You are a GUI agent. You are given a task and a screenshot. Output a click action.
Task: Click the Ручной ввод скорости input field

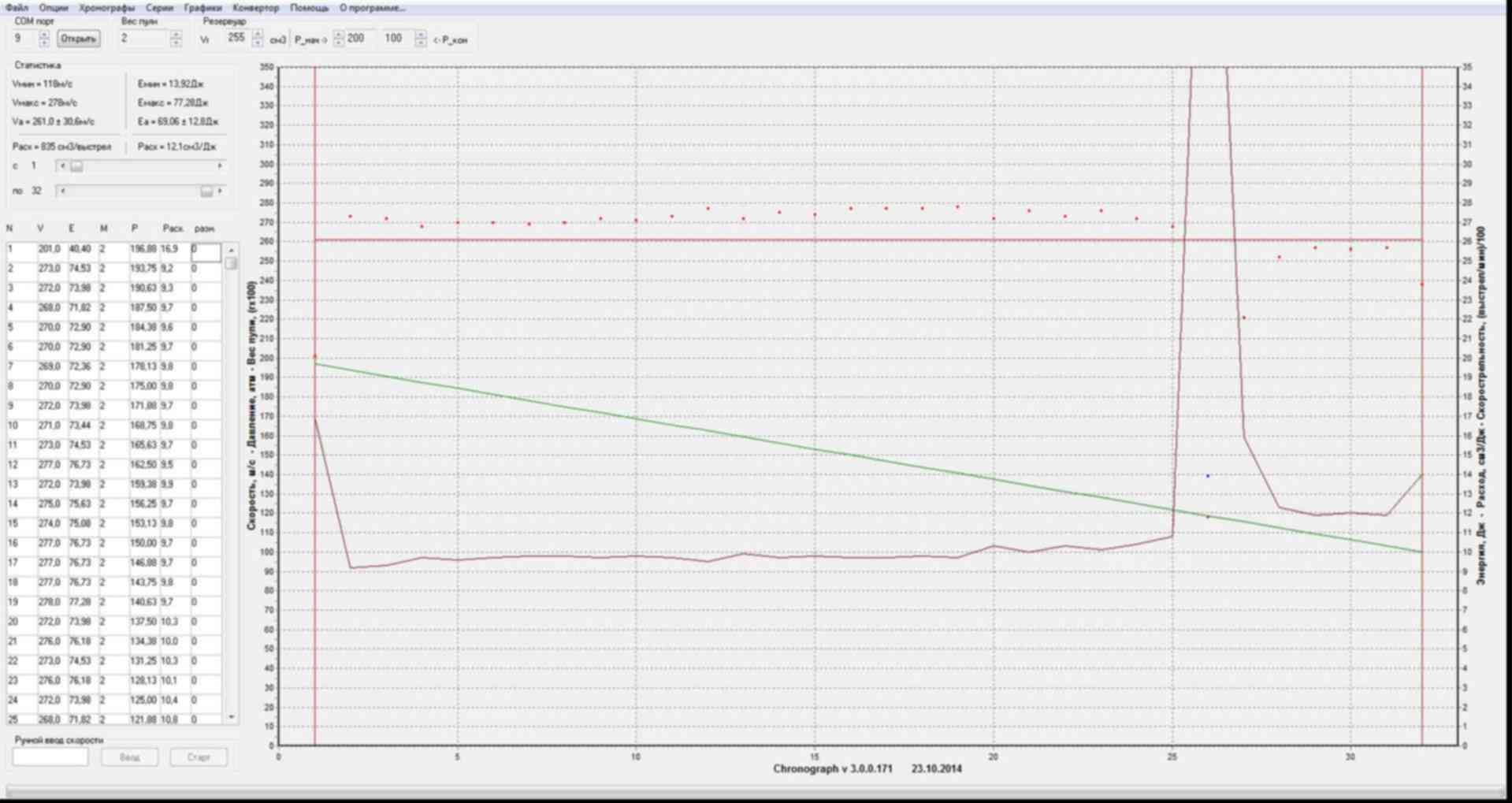point(50,757)
